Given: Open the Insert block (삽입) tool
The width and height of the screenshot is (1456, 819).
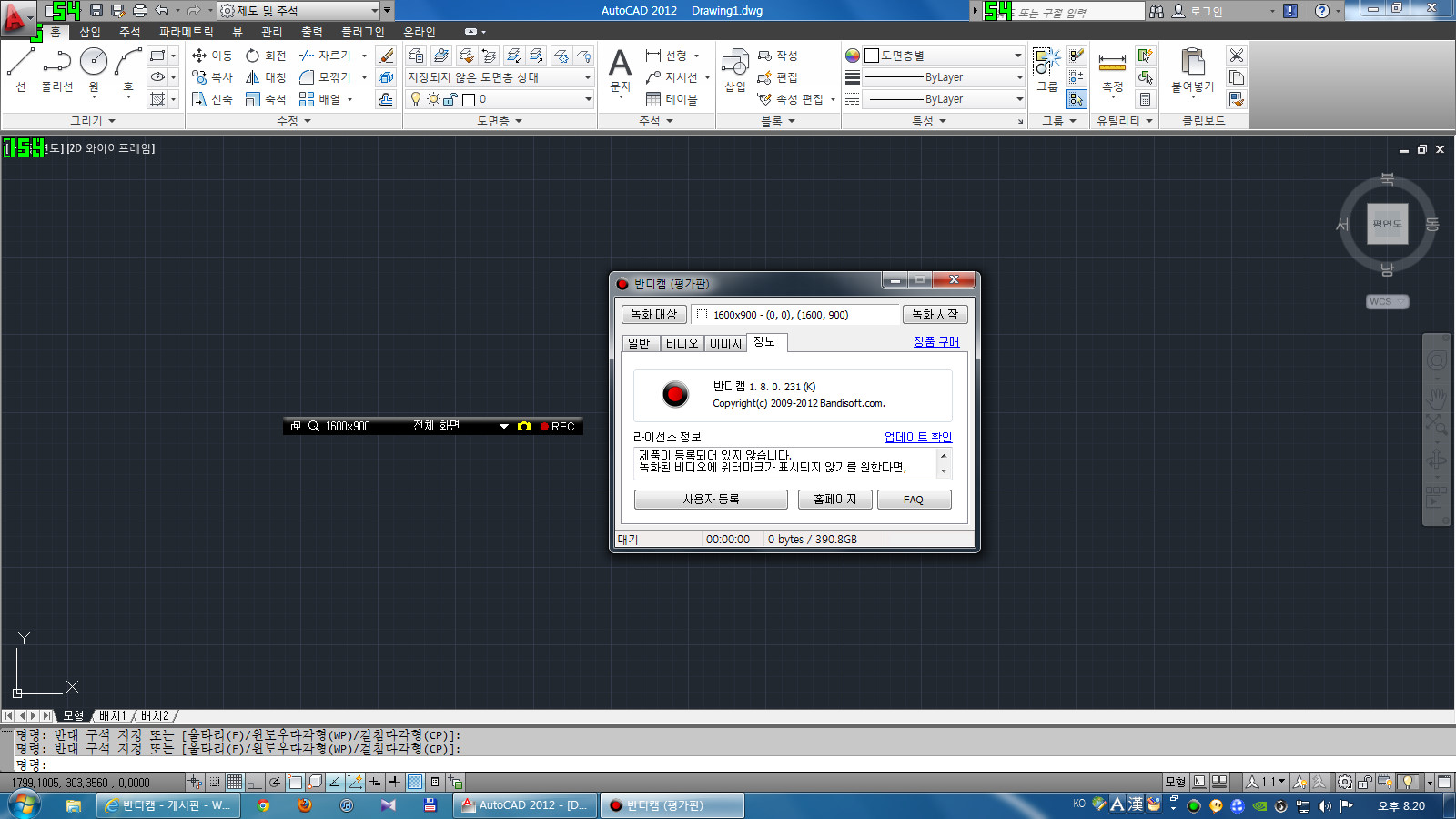Looking at the screenshot, I should 735,71.
